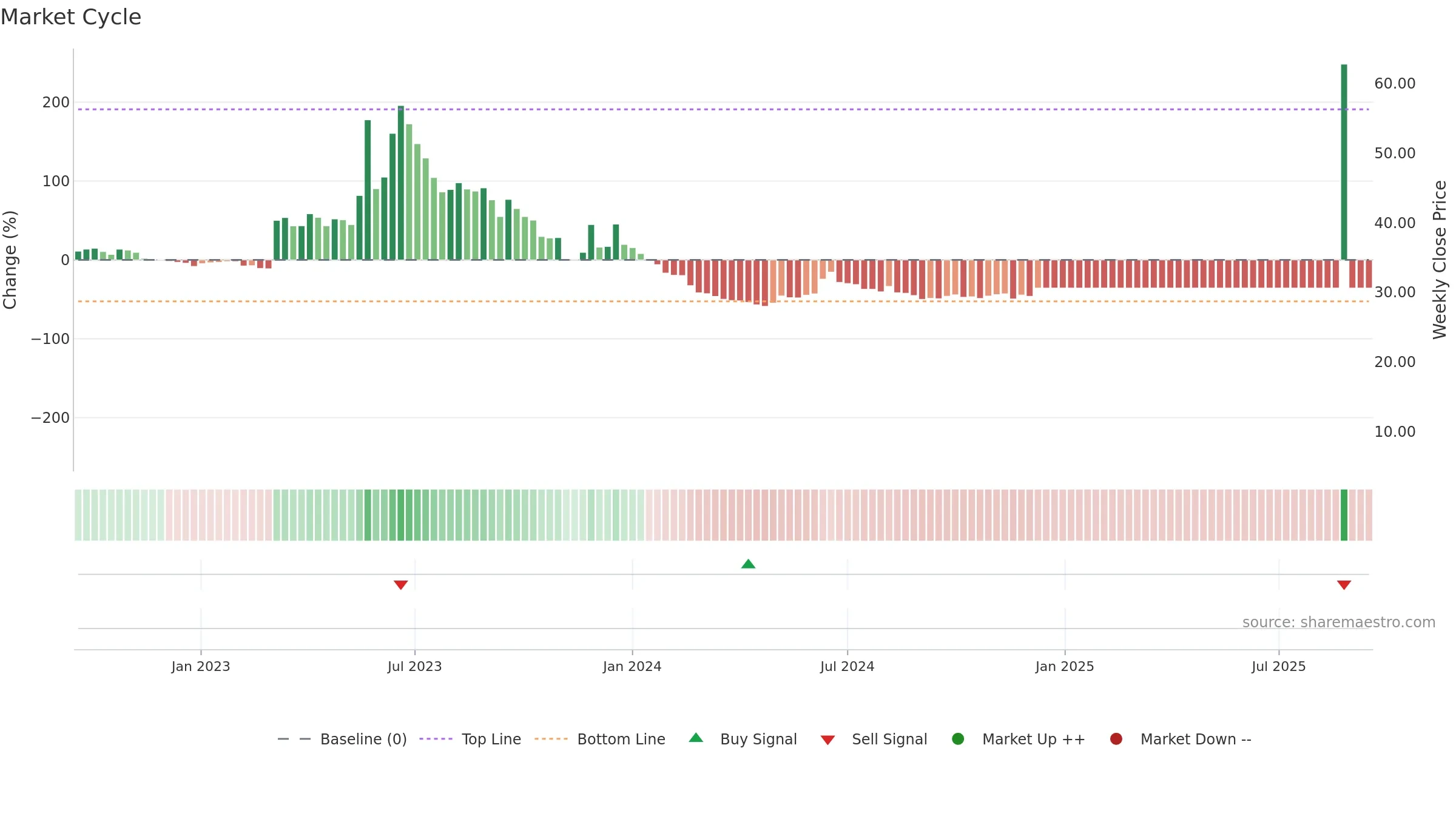Click the Jul 2023 axis label

tap(415, 666)
